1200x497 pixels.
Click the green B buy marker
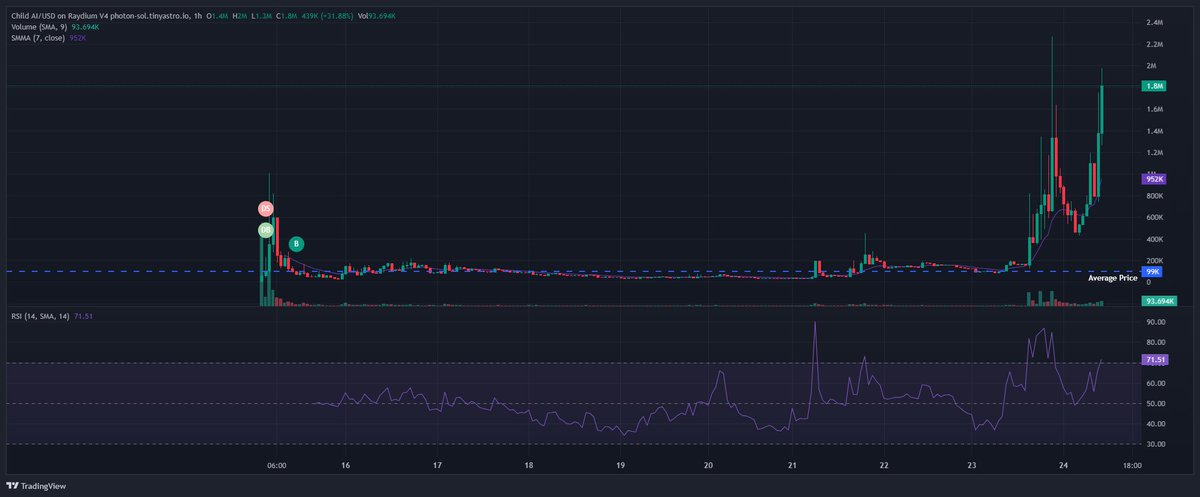click(x=297, y=243)
